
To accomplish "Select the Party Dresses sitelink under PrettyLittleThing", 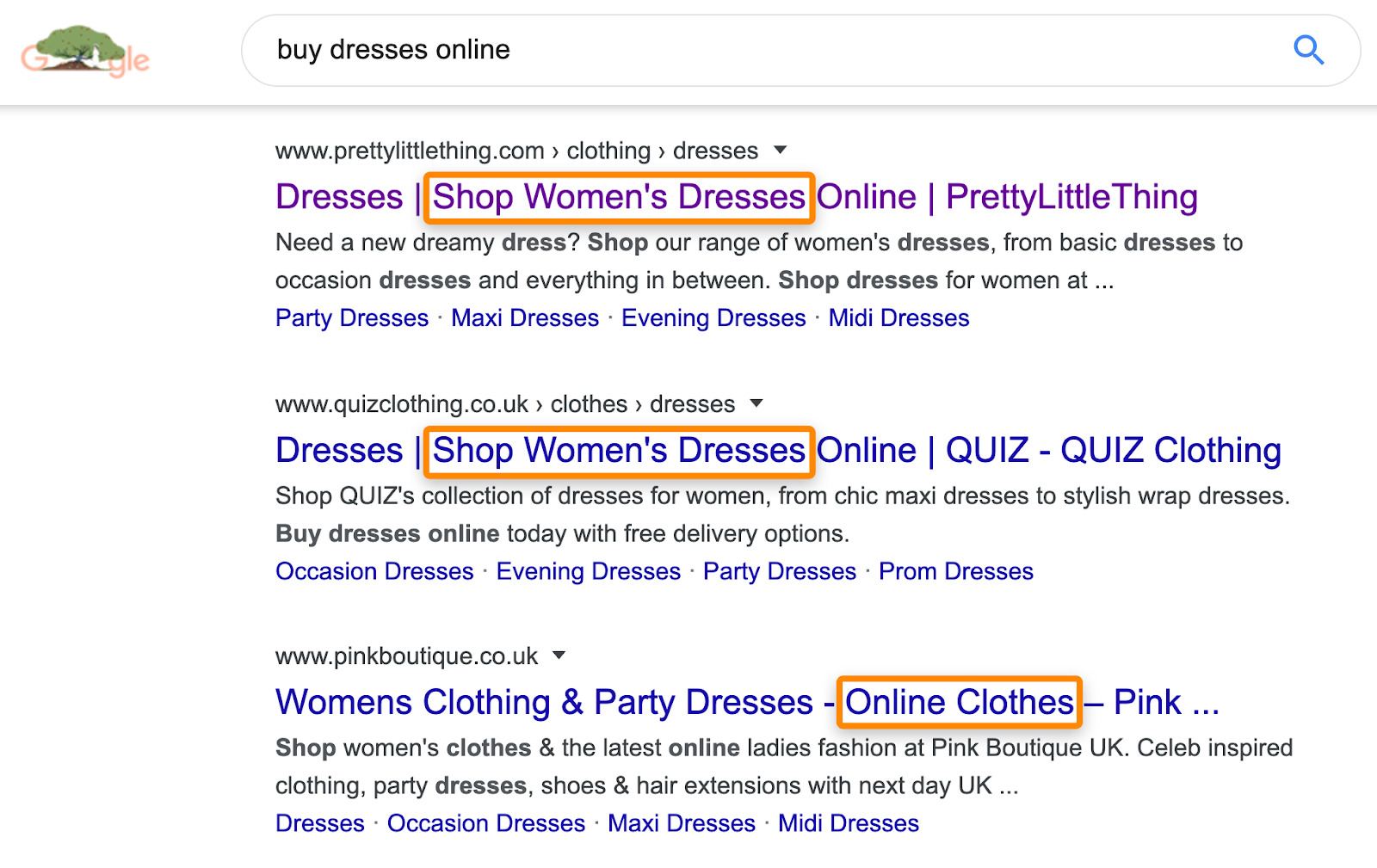I will click(x=351, y=317).
